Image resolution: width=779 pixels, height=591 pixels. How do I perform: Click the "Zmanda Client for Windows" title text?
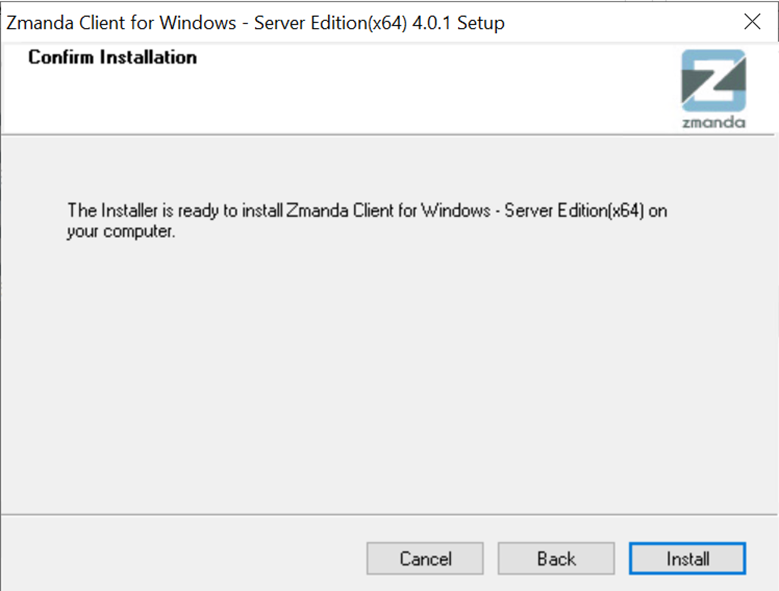[121, 23]
